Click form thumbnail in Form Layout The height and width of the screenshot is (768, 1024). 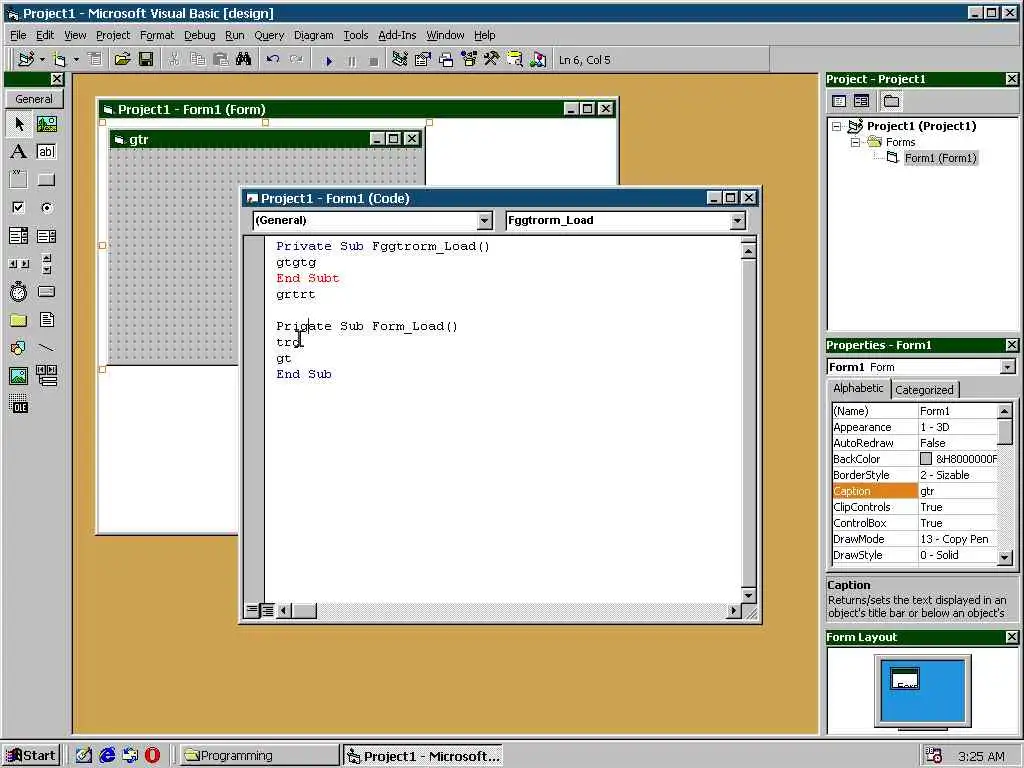point(904,679)
